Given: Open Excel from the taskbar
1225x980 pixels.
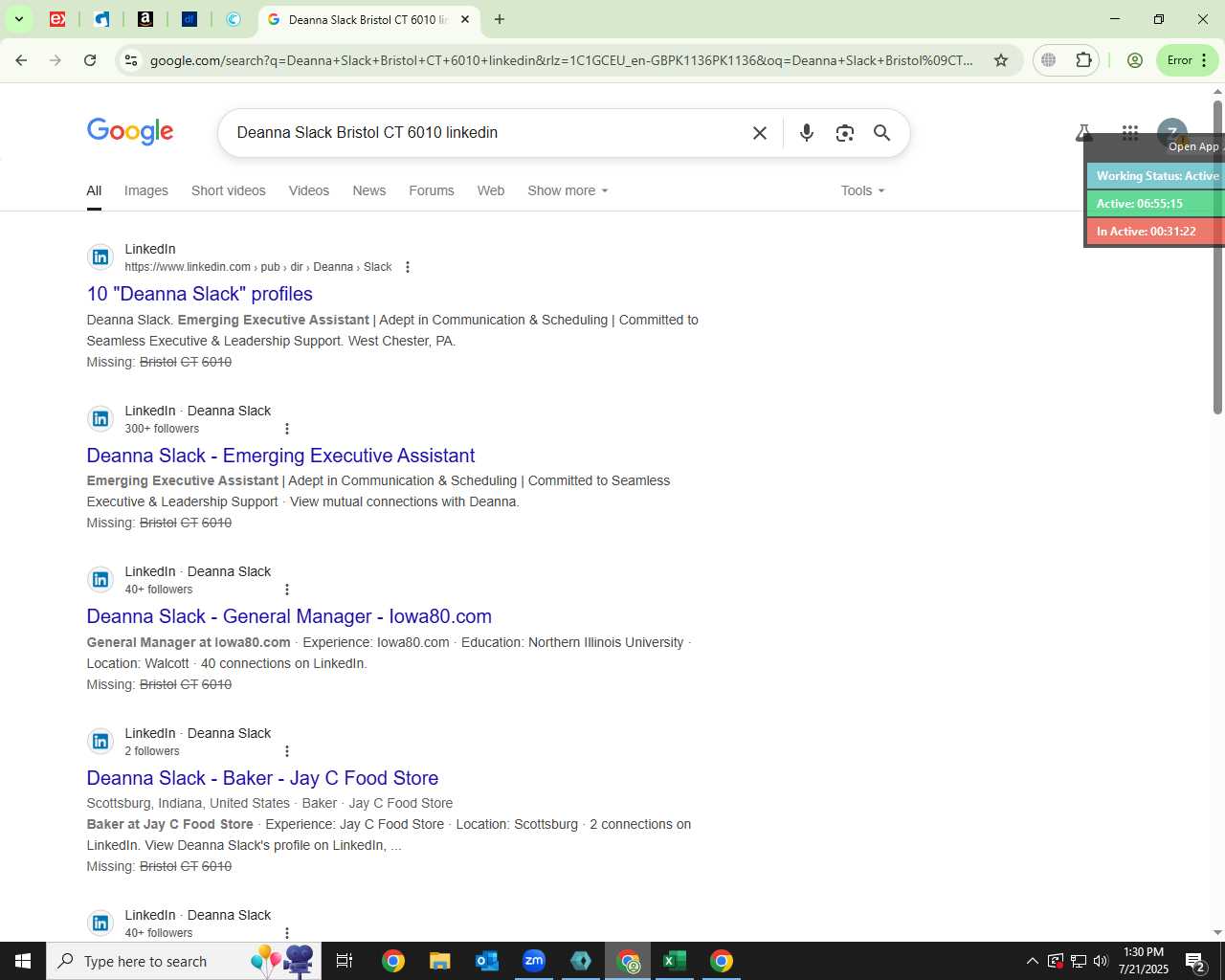Looking at the screenshot, I should pyautogui.click(x=675, y=961).
